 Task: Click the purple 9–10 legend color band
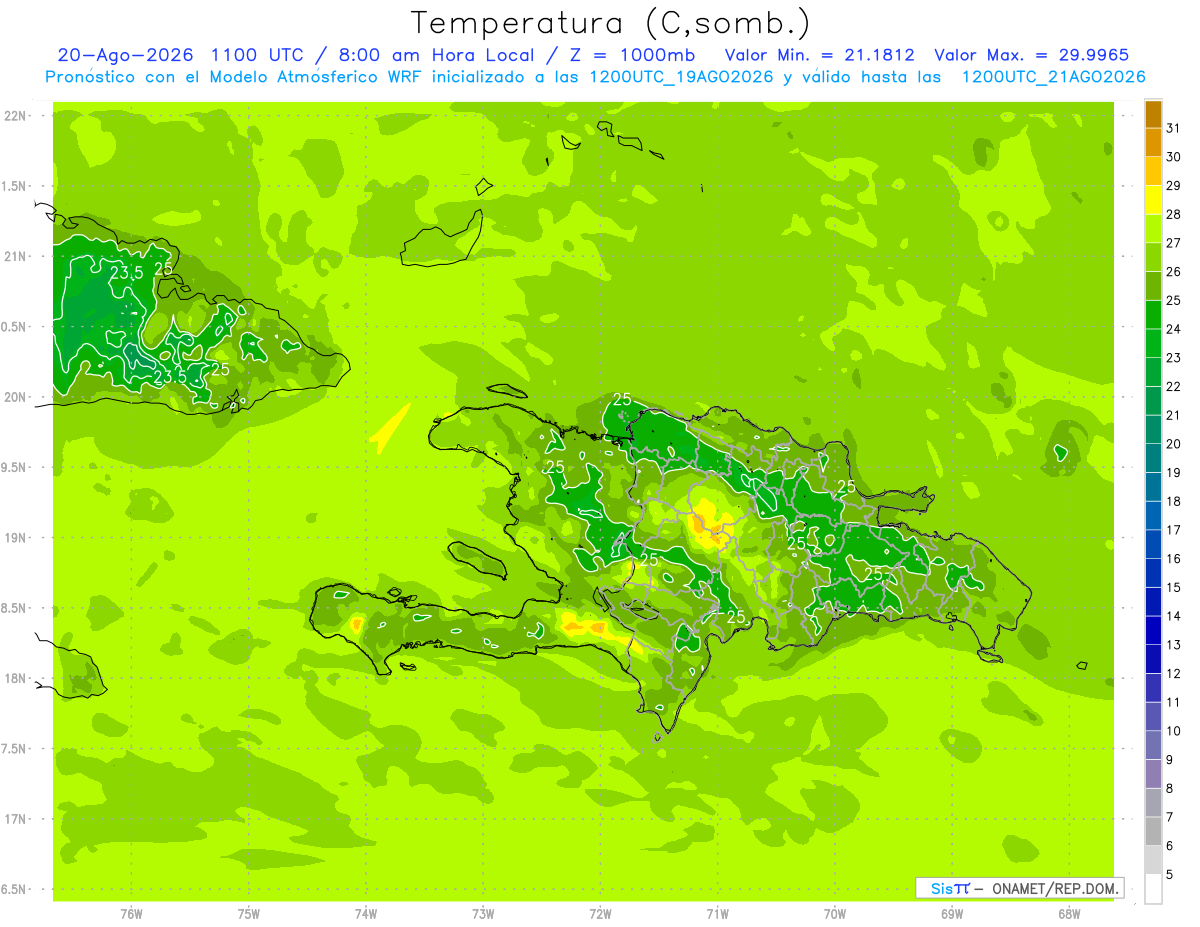(x=1153, y=745)
